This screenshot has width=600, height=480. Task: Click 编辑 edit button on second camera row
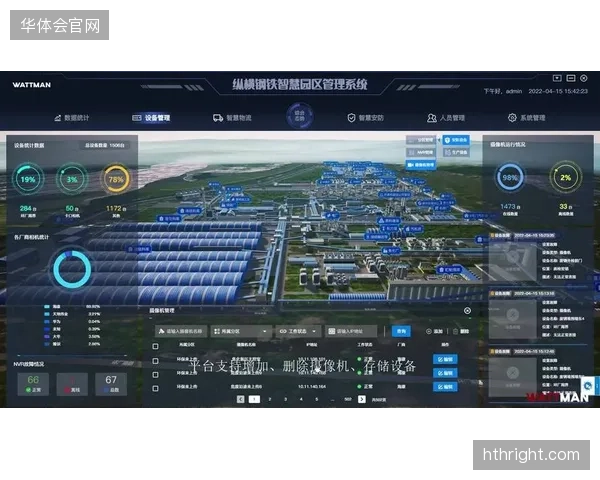445,373
